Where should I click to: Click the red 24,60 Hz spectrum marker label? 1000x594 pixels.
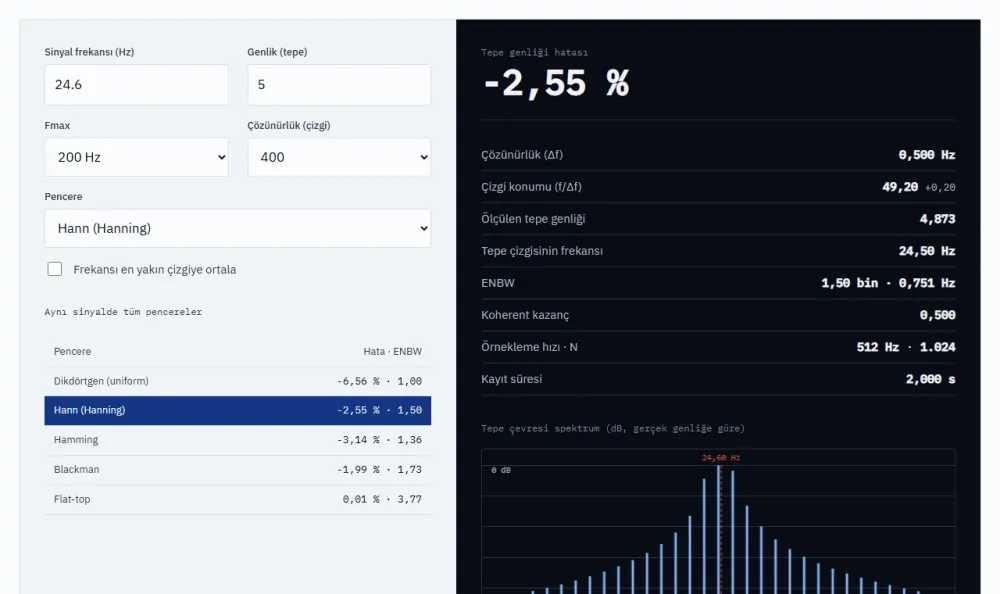click(x=721, y=457)
